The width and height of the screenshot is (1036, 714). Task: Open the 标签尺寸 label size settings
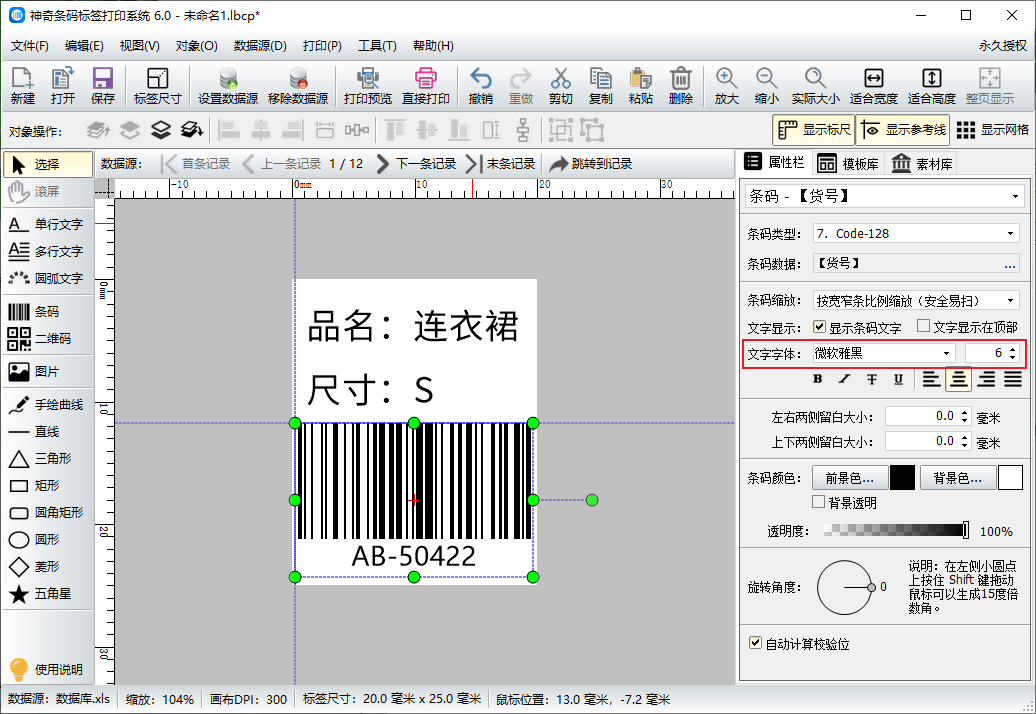pyautogui.click(x=157, y=86)
